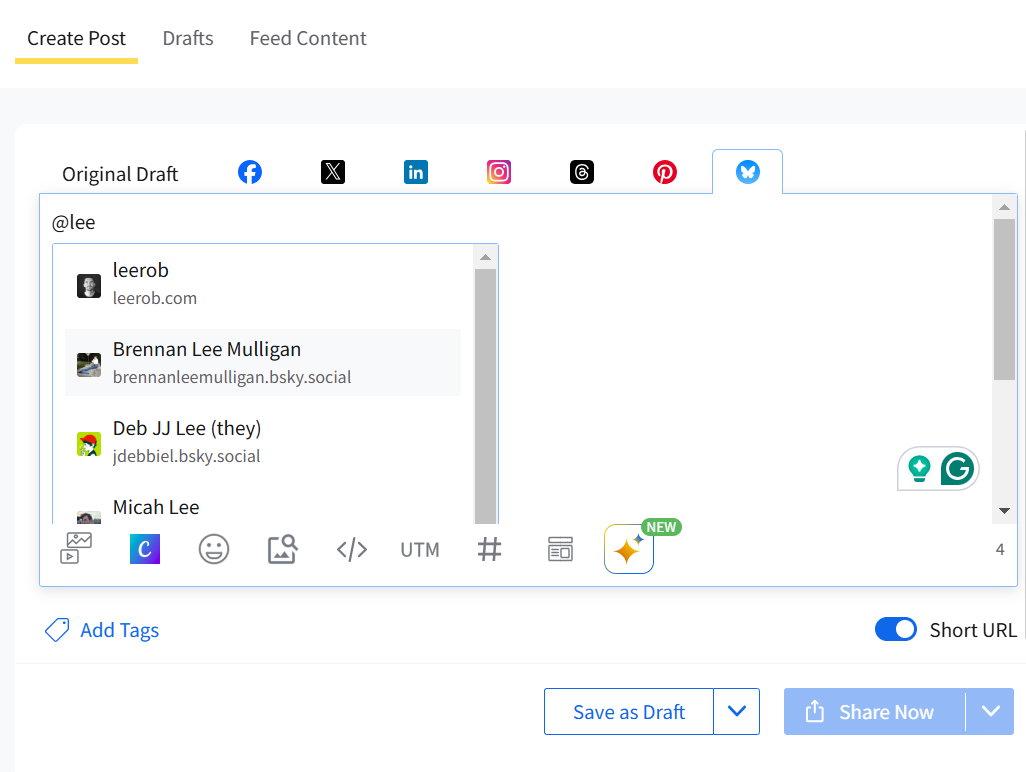Screen dimensions: 1026x772
Task: Open the media library icon in toolbar
Action: (x=76, y=549)
